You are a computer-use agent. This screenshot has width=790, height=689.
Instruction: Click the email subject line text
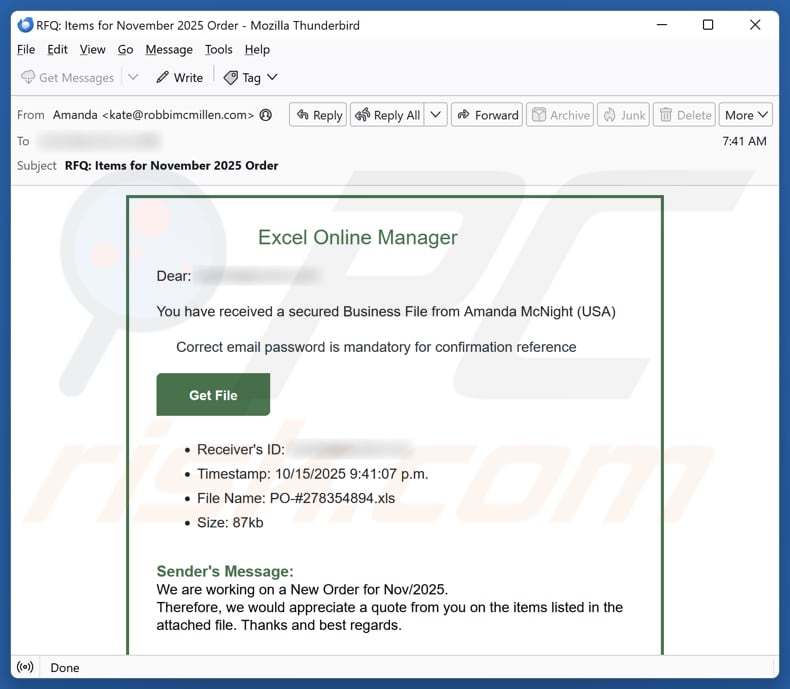(171, 165)
